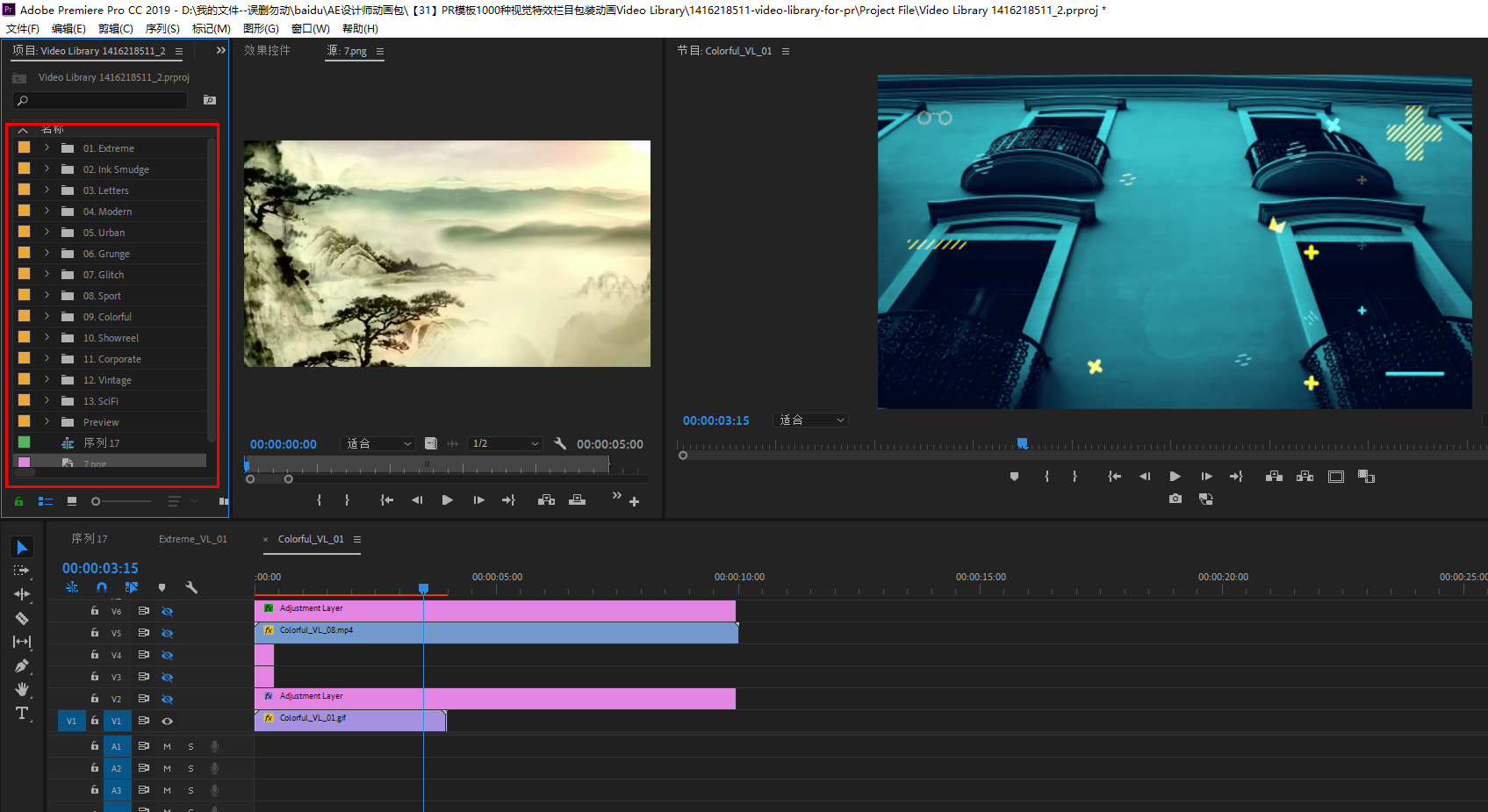Play the Source monitor clip
1488x812 pixels.
pyautogui.click(x=447, y=499)
